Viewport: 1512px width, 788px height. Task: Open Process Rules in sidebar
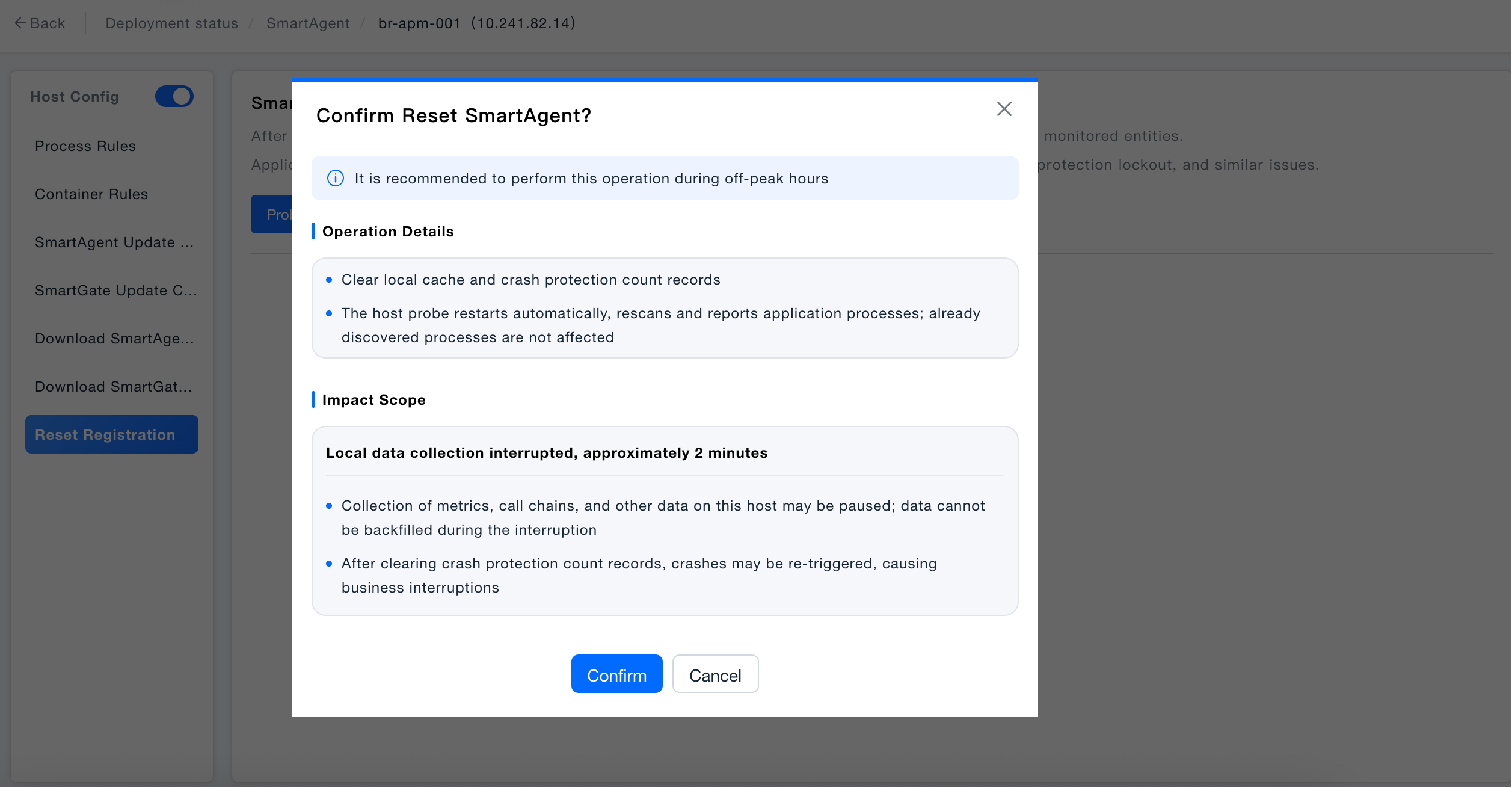click(85, 146)
